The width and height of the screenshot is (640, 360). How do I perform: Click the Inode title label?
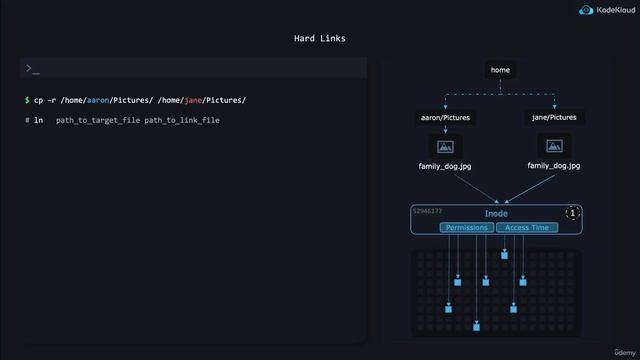point(496,213)
